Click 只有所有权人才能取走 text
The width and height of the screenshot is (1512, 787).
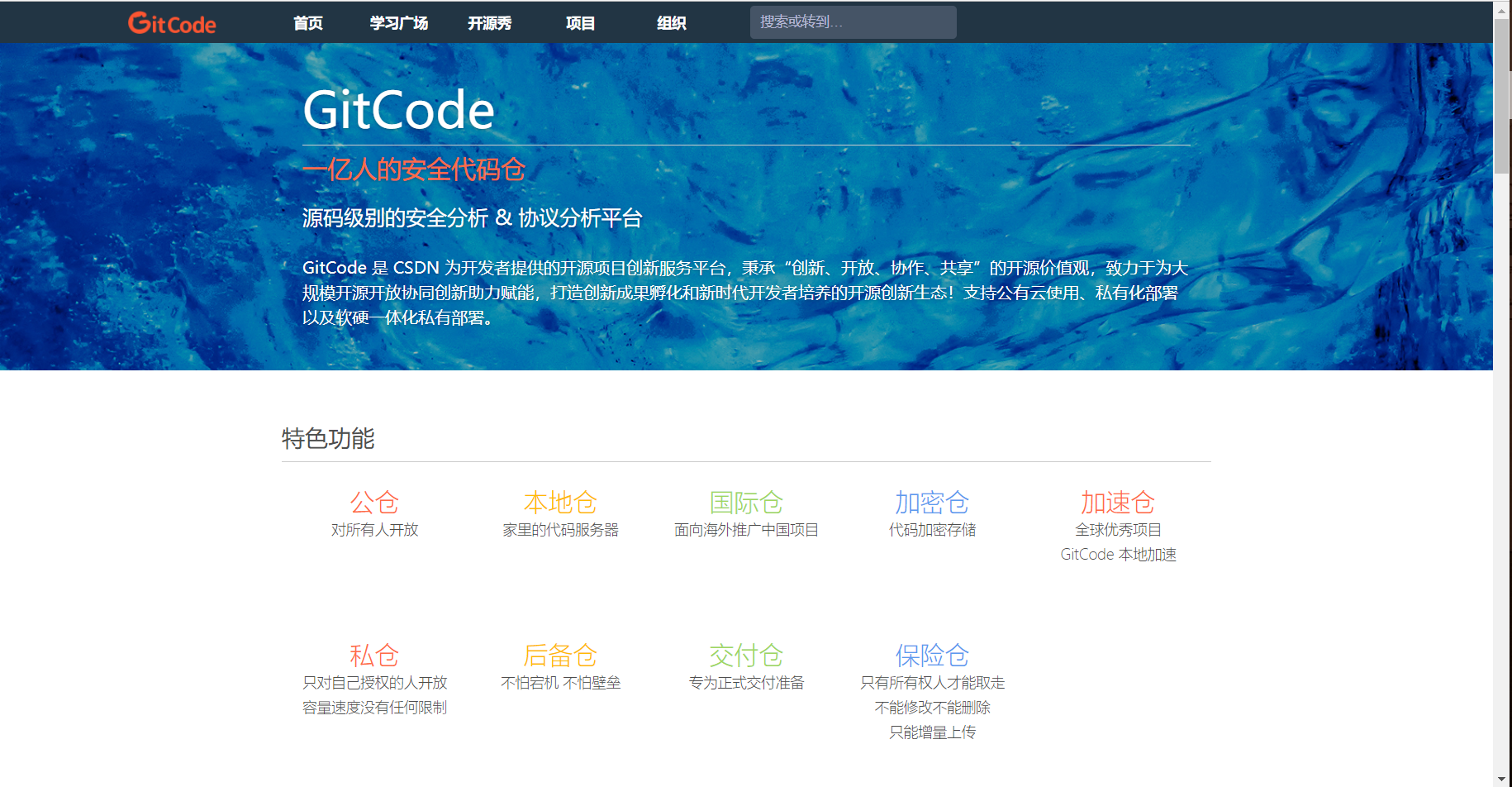pyautogui.click(x=932, y=683)
